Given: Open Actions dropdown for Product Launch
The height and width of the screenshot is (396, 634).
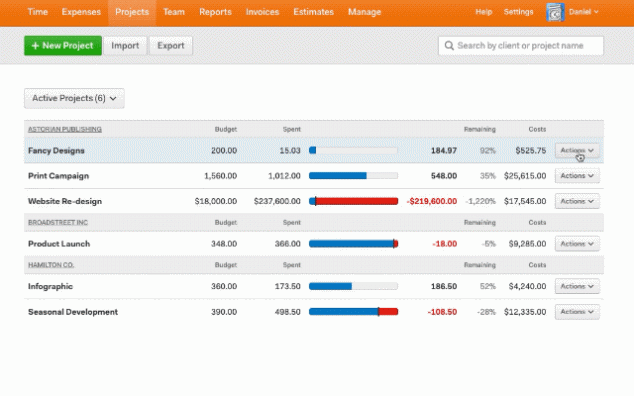Looking at the screenshot, I should 577,244.
